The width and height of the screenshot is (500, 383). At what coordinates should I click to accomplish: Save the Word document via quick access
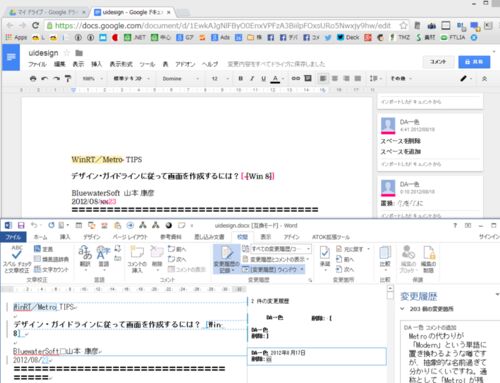(21, 225)
